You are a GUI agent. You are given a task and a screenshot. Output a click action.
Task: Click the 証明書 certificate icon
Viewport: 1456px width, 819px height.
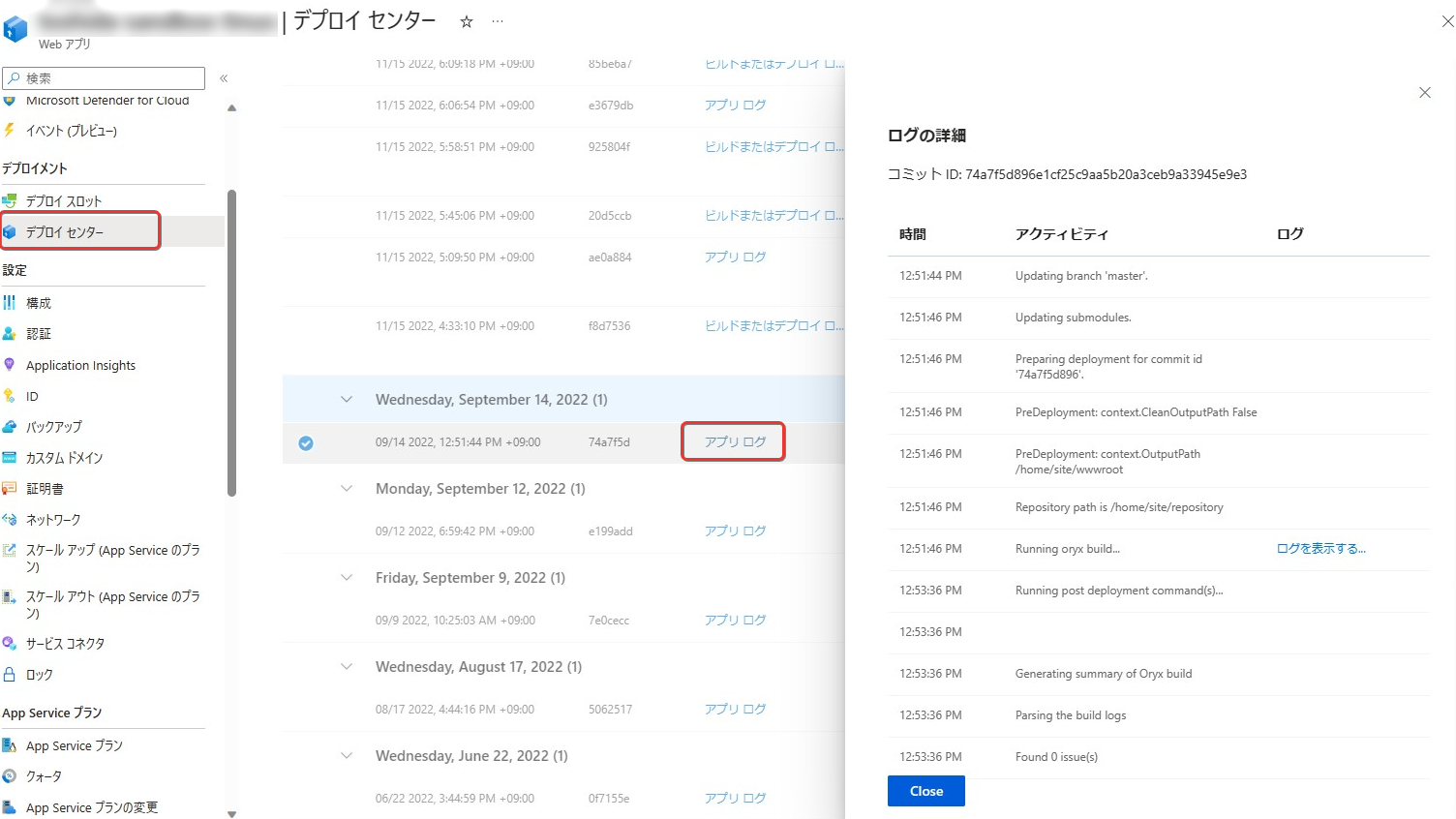pos(10,489)
